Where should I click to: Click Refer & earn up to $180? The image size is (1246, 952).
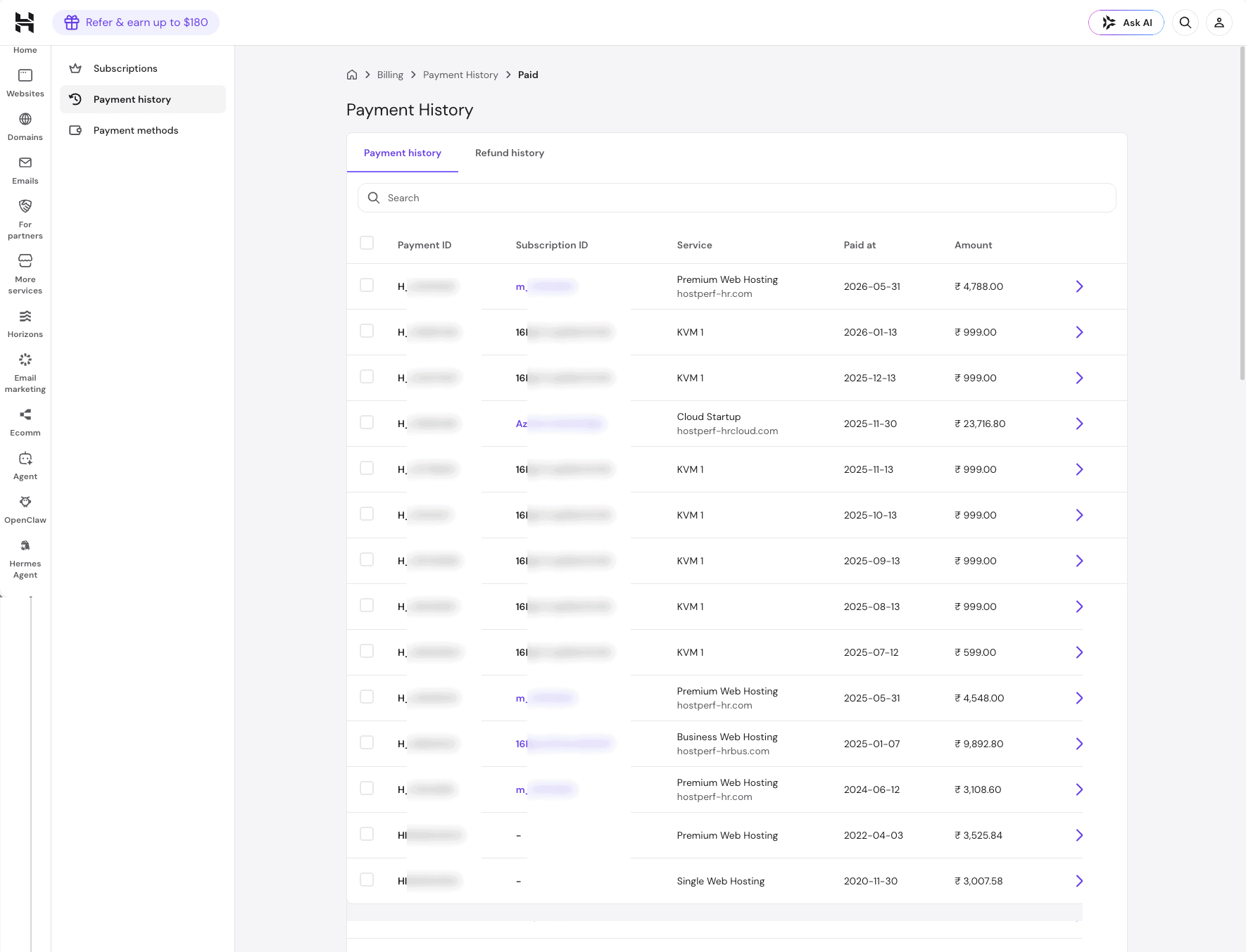point(136,23)
